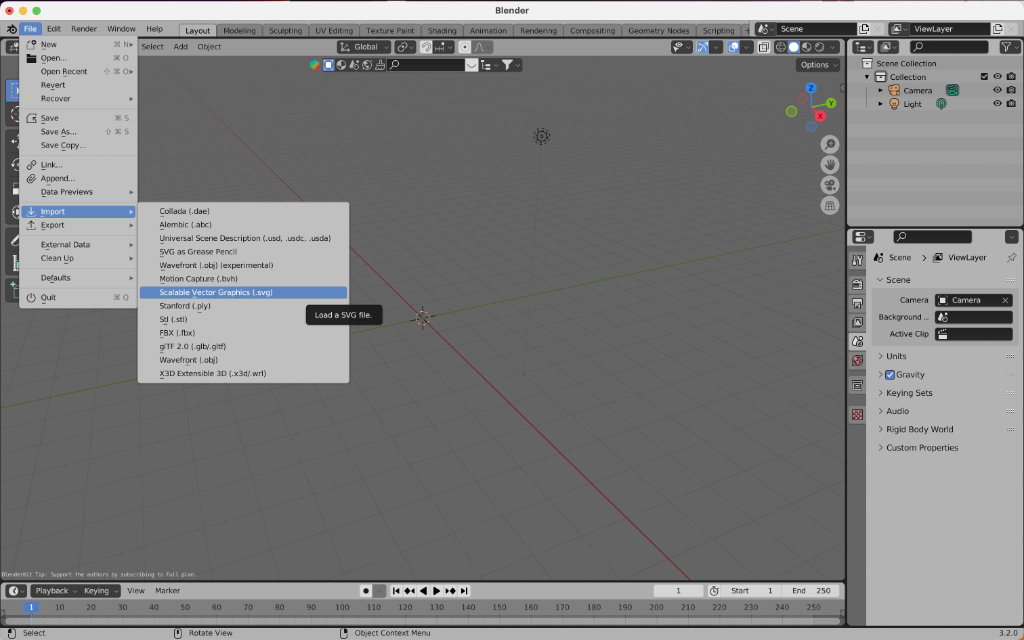1024x640 pixels.
Task: Switch to orthographic view using the grid icon
Action: (x=830, y=206)
